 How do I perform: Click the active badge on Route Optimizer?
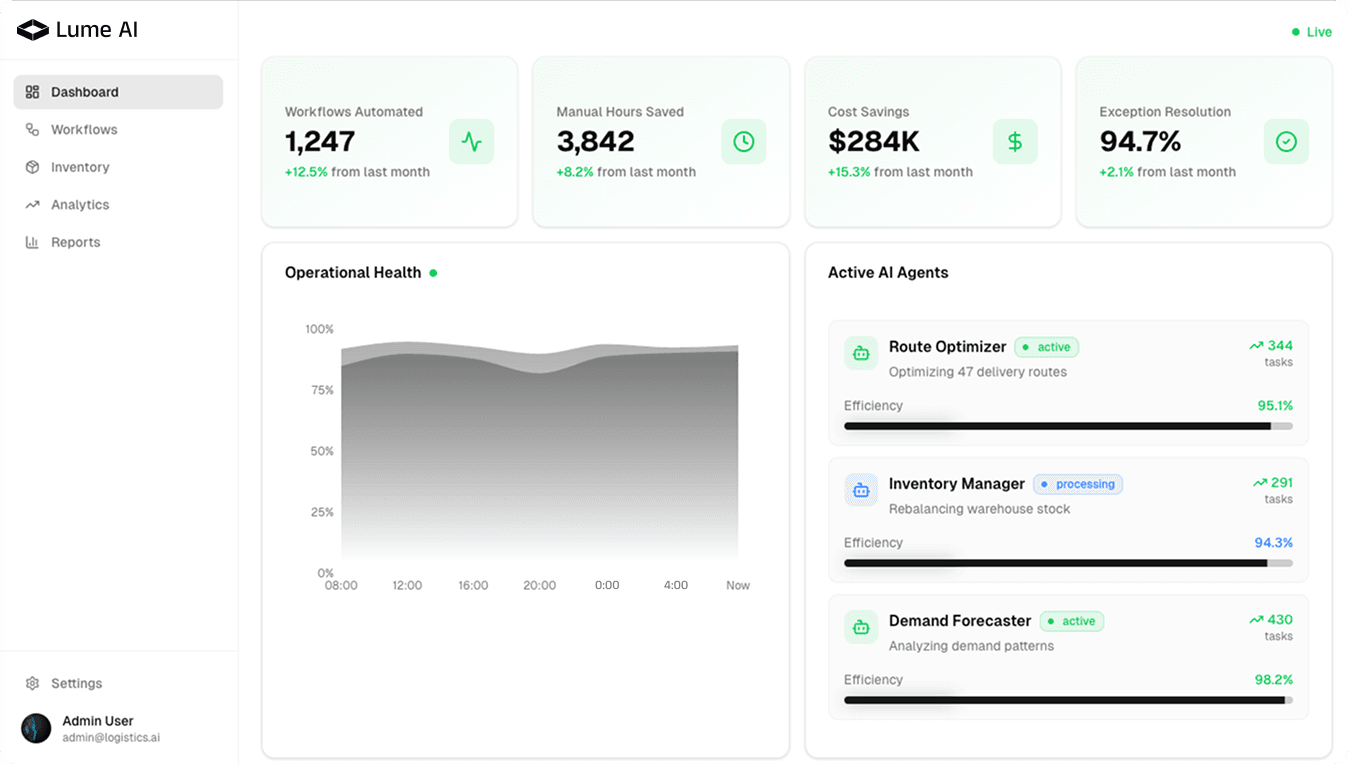click(x=1046, y=347)
